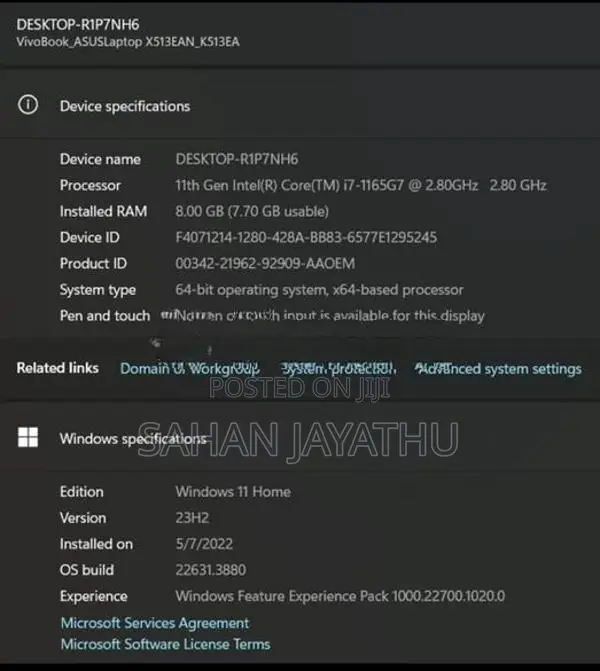The height and width of the screenshot is (671, 600).
Task: Select the Edition value Windows 11 Home
Action: [x=233, y=492]
